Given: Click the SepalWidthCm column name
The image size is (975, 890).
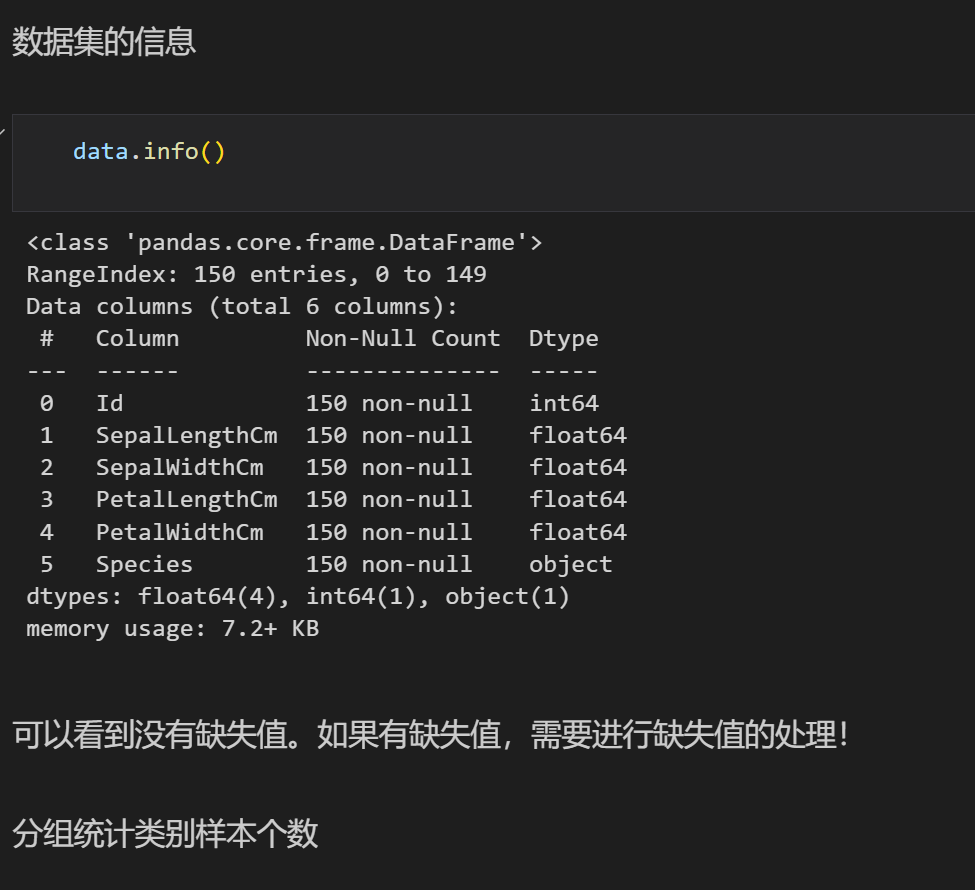Looking at the screenshot, I should point(180,468).
